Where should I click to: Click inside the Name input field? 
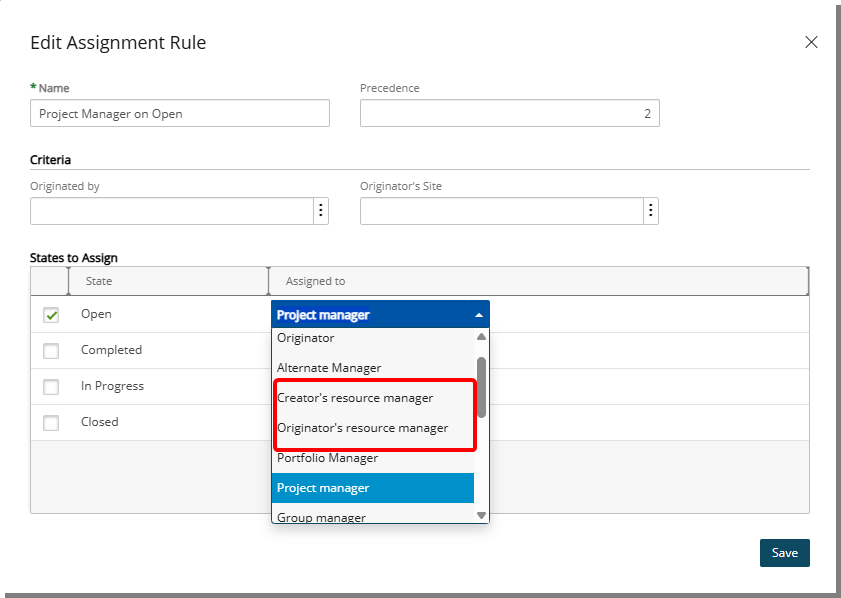click(180, 113)
